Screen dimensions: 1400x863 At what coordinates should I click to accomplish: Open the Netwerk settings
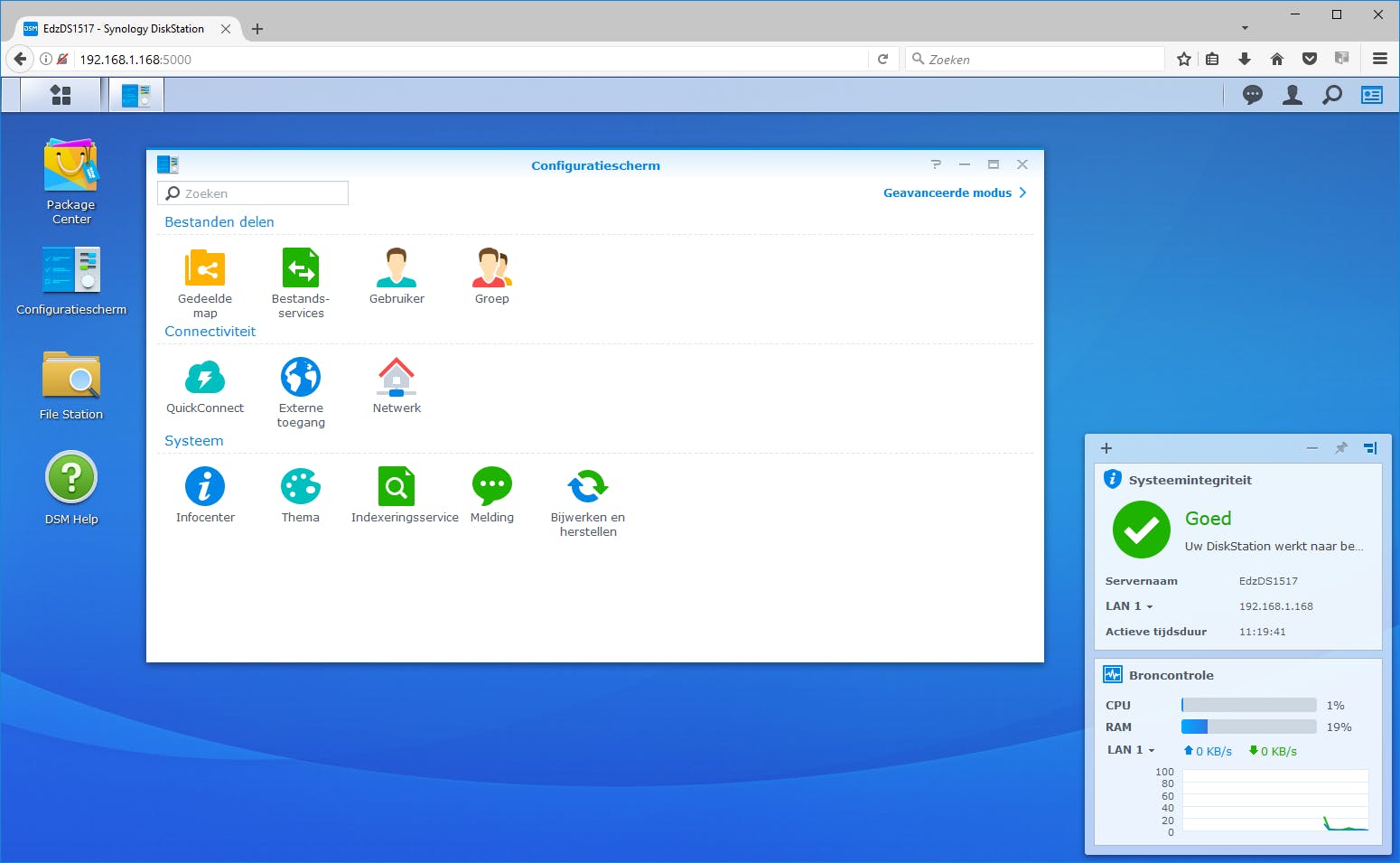[x=397, y=386]
